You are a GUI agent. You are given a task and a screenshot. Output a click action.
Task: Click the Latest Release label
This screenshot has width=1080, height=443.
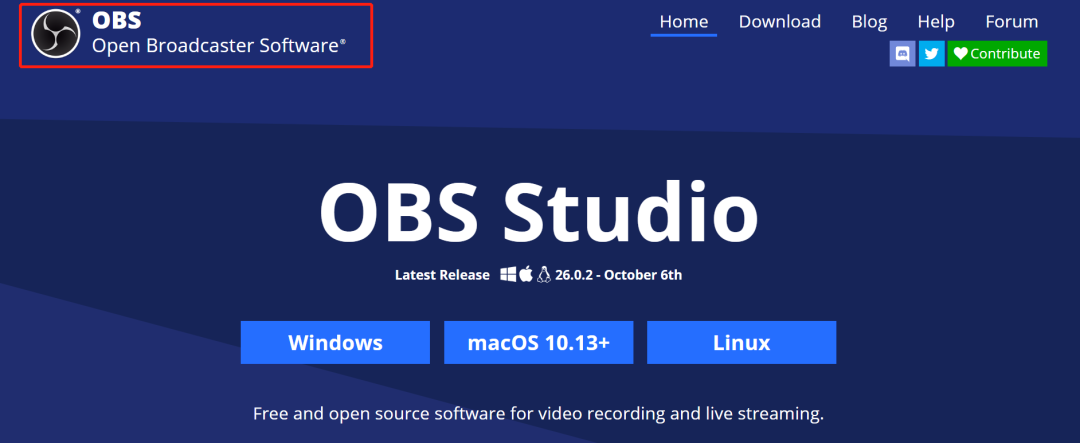point(442,276)
